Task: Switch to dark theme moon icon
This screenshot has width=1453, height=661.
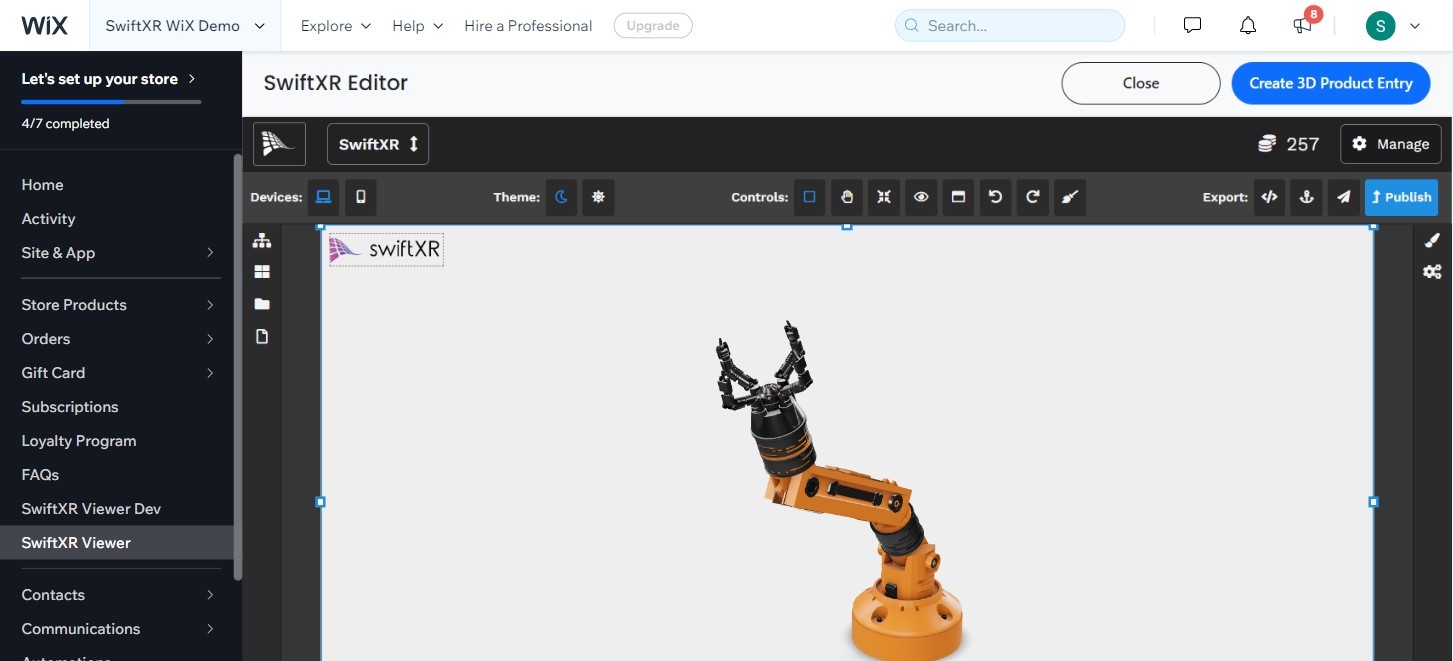Action: (x=561, y=197)
